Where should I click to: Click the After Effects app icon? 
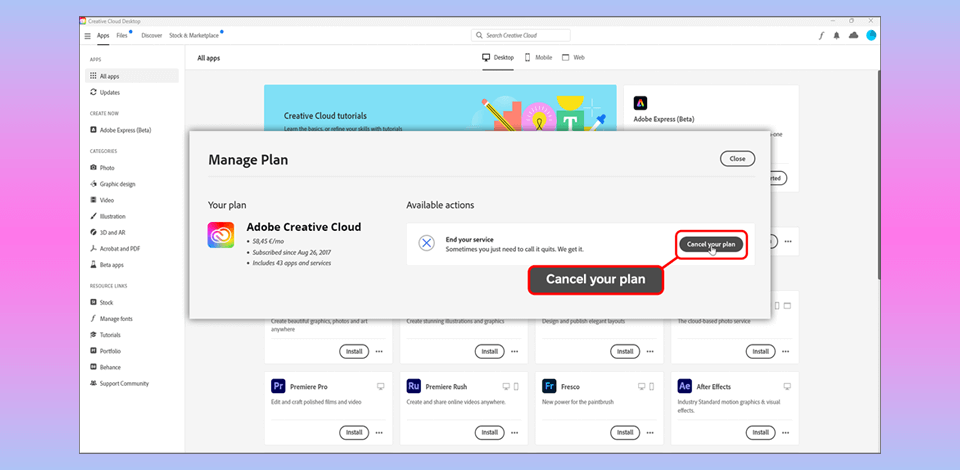[684, 386]
